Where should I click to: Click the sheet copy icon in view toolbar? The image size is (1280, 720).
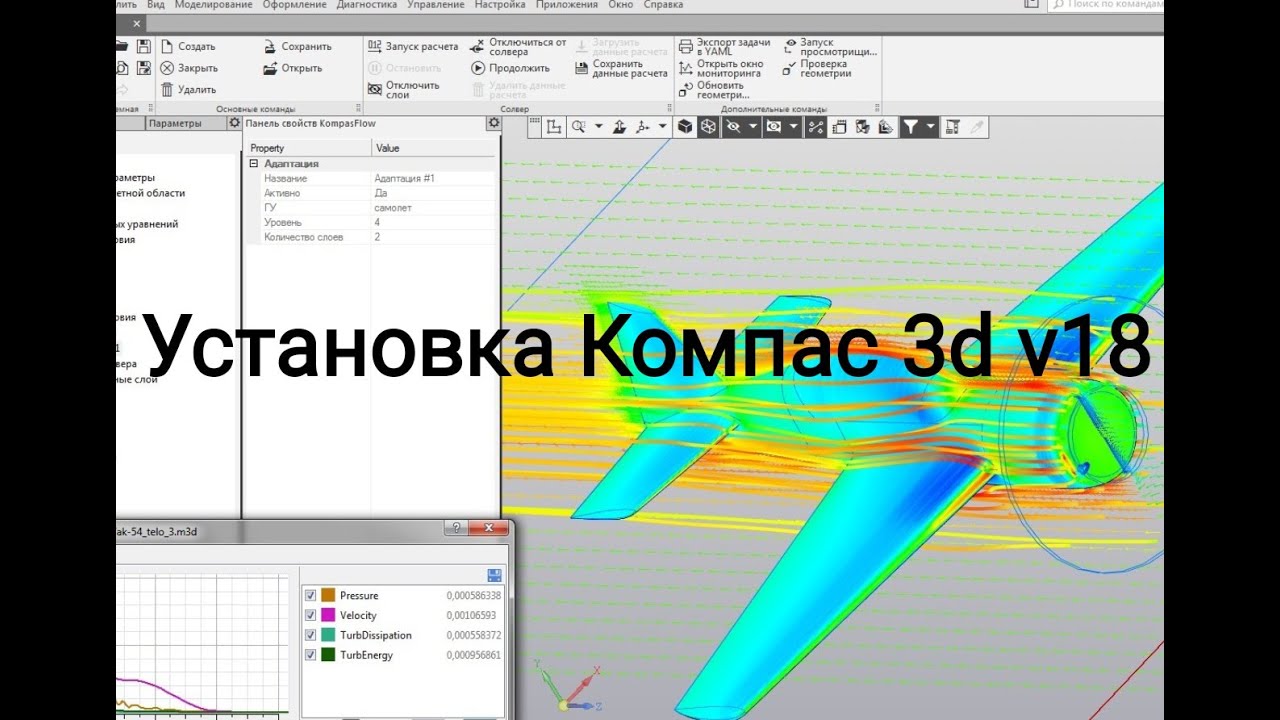(838, 127)
